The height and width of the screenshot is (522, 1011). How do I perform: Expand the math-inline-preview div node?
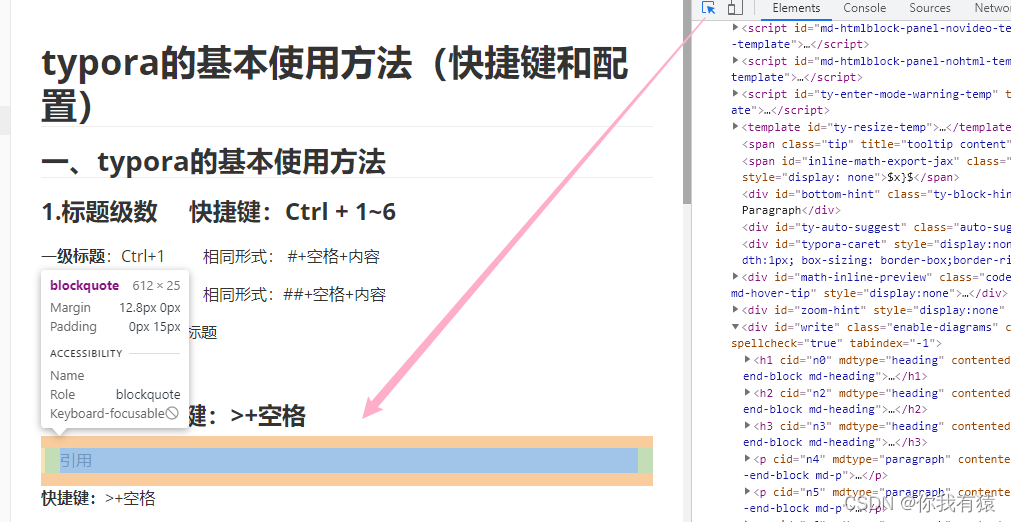(x=736, y=276)
